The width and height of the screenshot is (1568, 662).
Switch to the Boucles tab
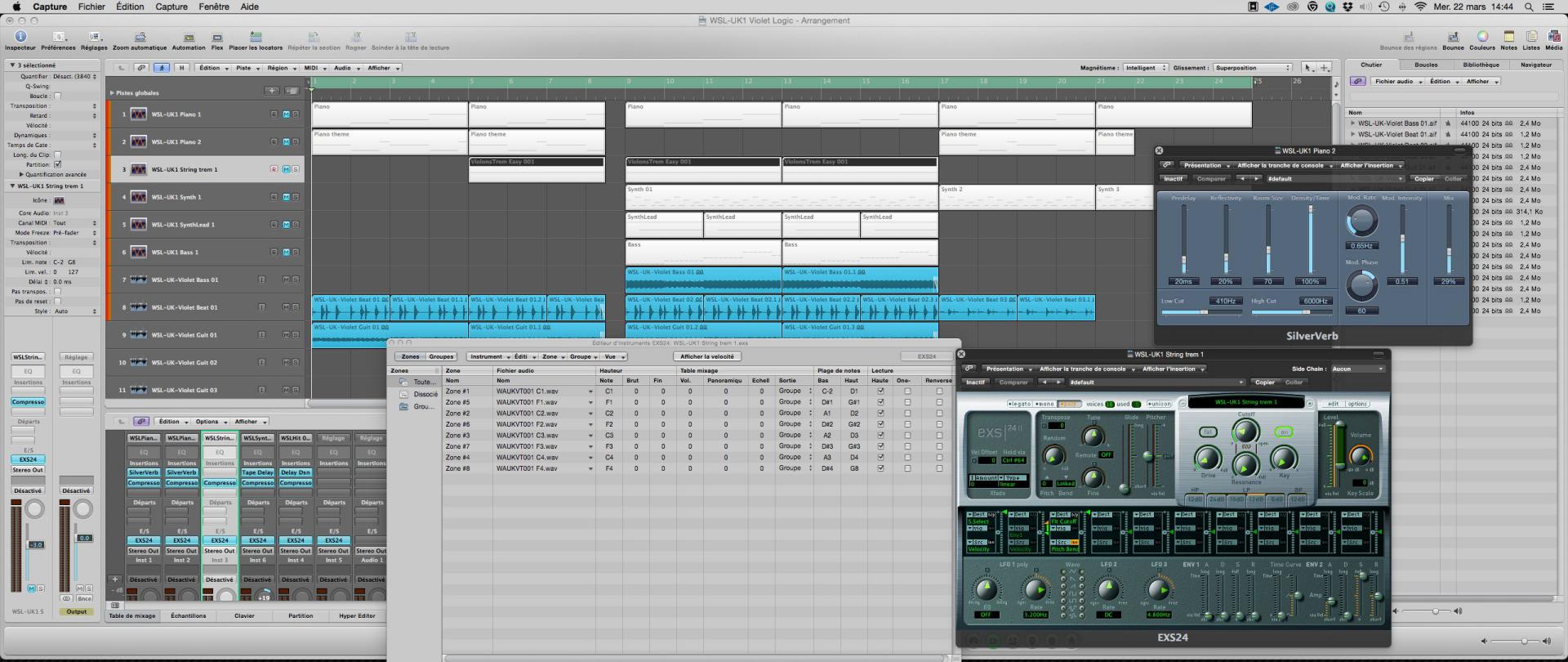pyautogui.click(x=1426, y=65)
